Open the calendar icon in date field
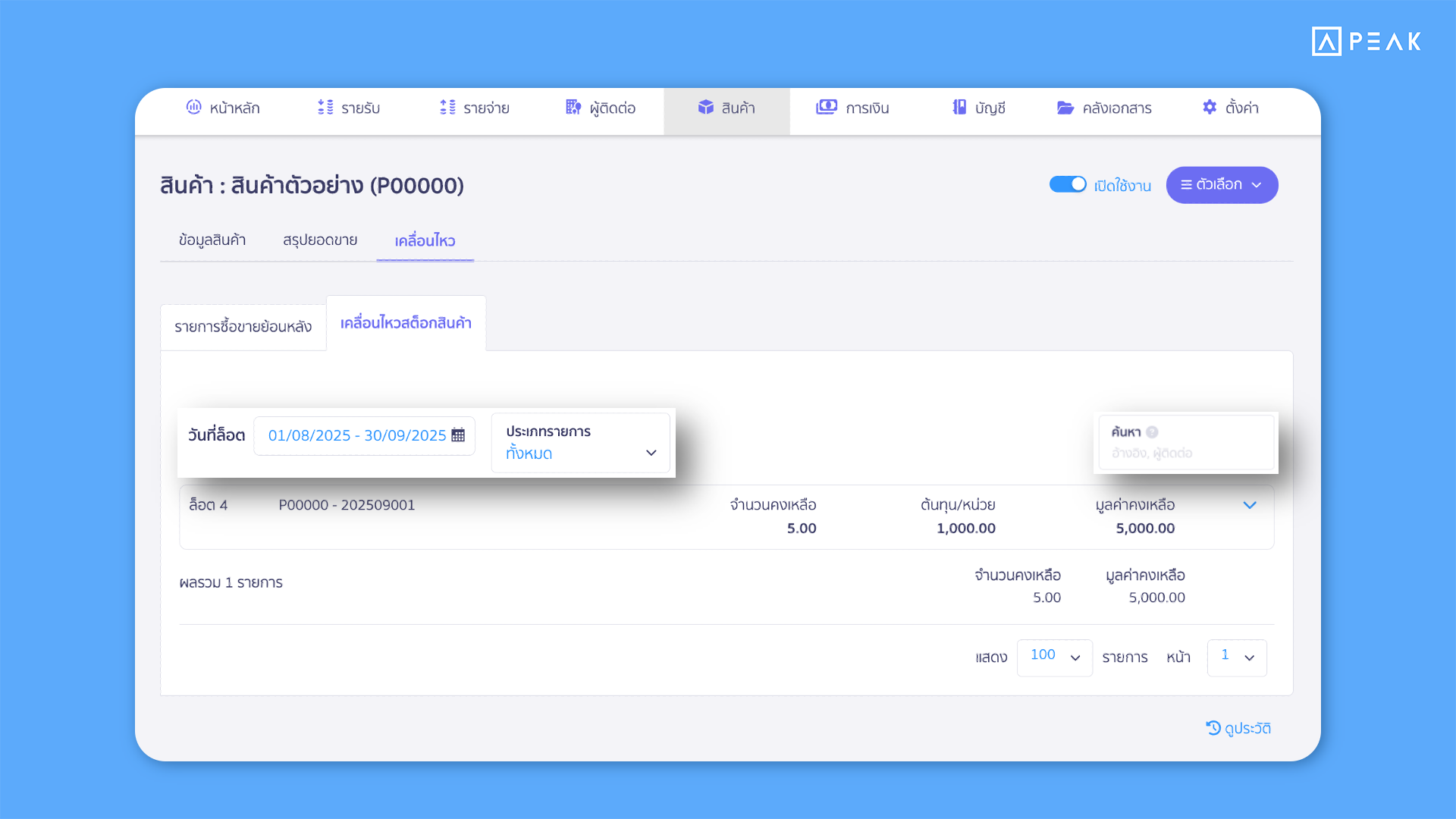The height and width of the screenshot is (819, 1456). (458, 435)
